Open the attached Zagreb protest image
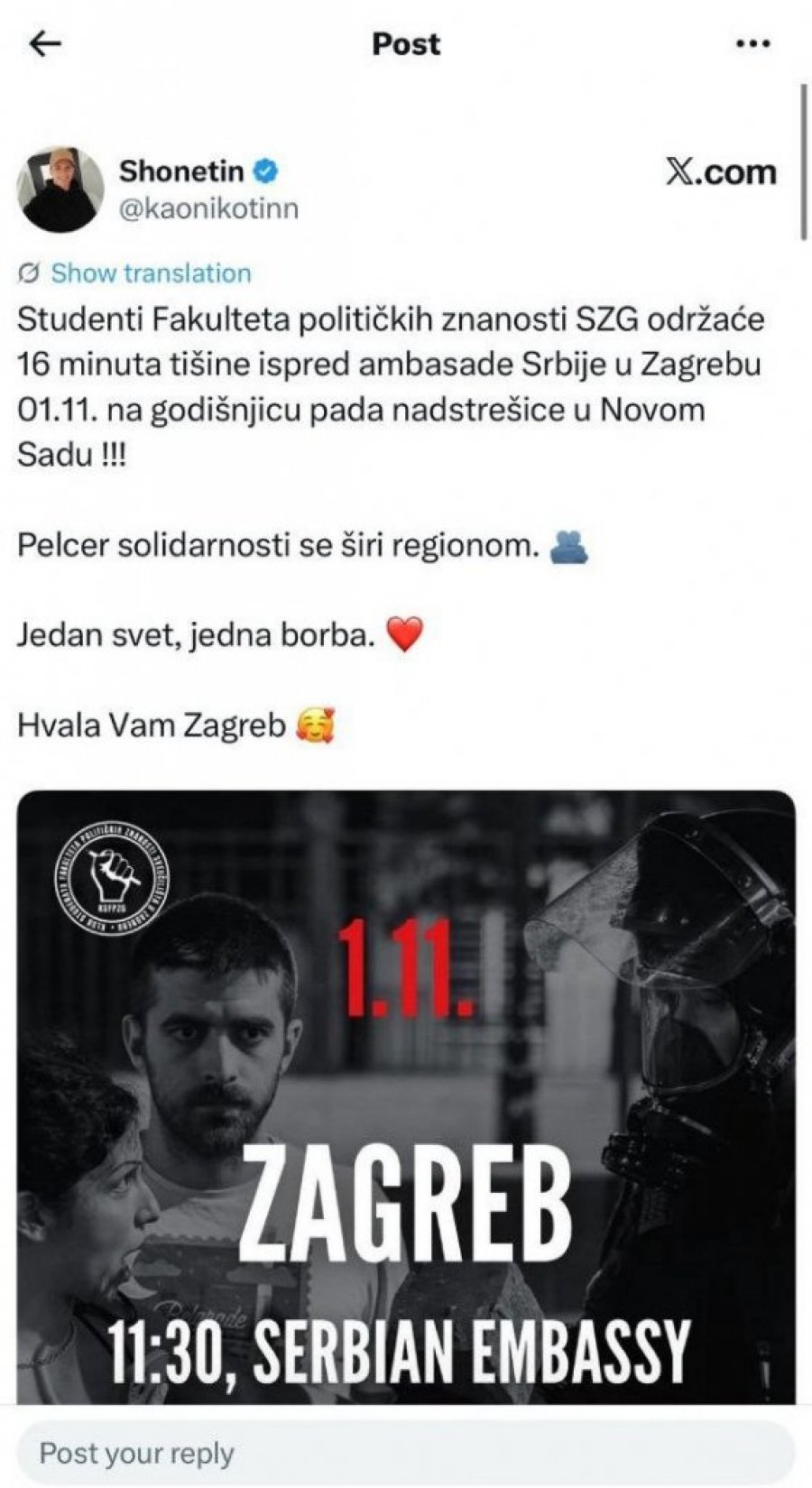Viewport: 812px width, 1488px height. tap(406, 1096)
